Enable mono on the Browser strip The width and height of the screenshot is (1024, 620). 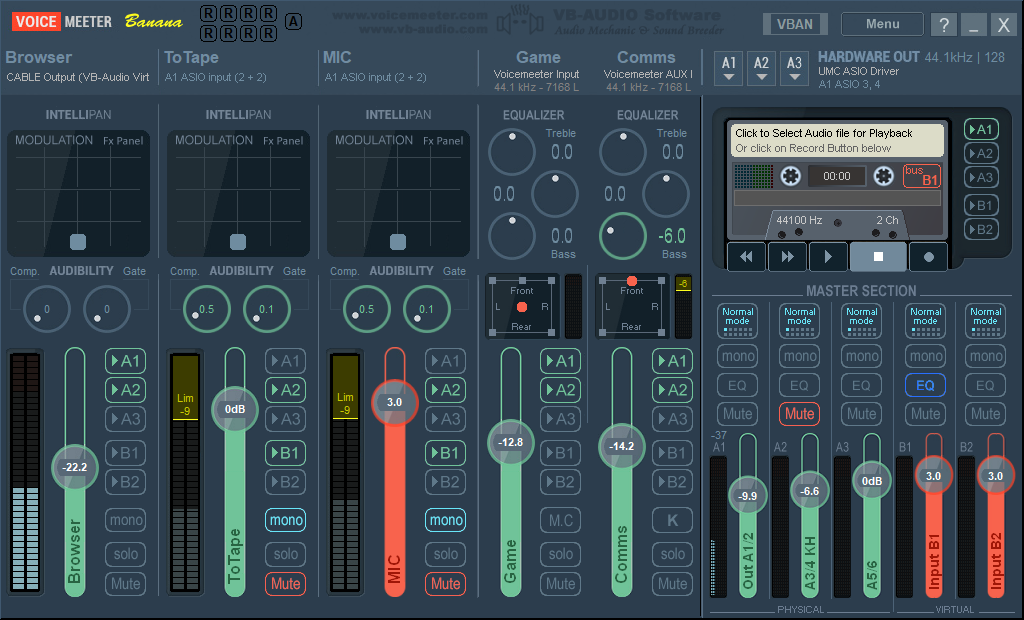pos(125,520)
